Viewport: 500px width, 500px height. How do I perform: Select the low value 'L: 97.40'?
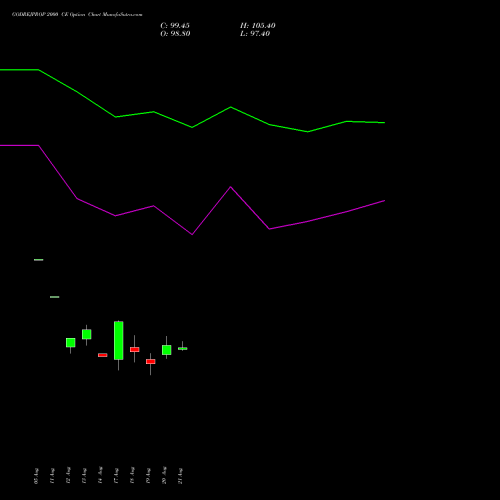point(255,34)
